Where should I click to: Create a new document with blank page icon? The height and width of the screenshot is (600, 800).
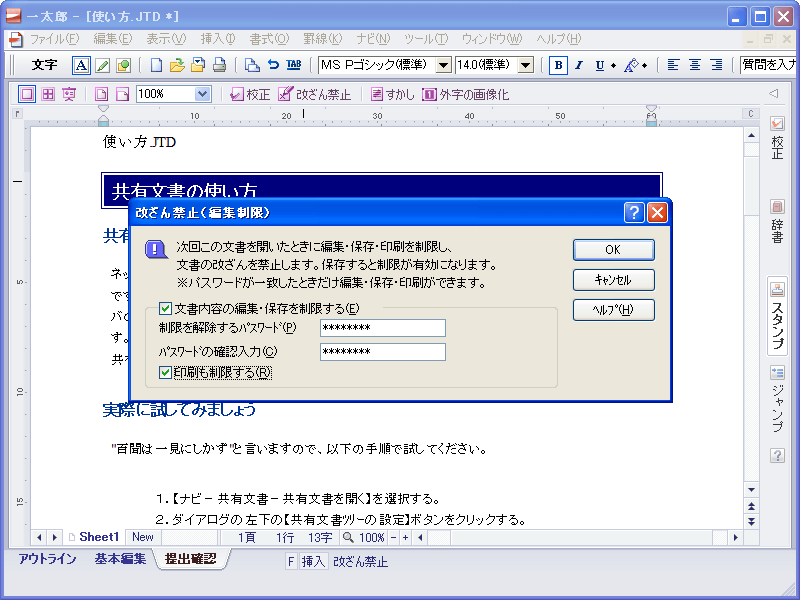(x=157, y=65)
